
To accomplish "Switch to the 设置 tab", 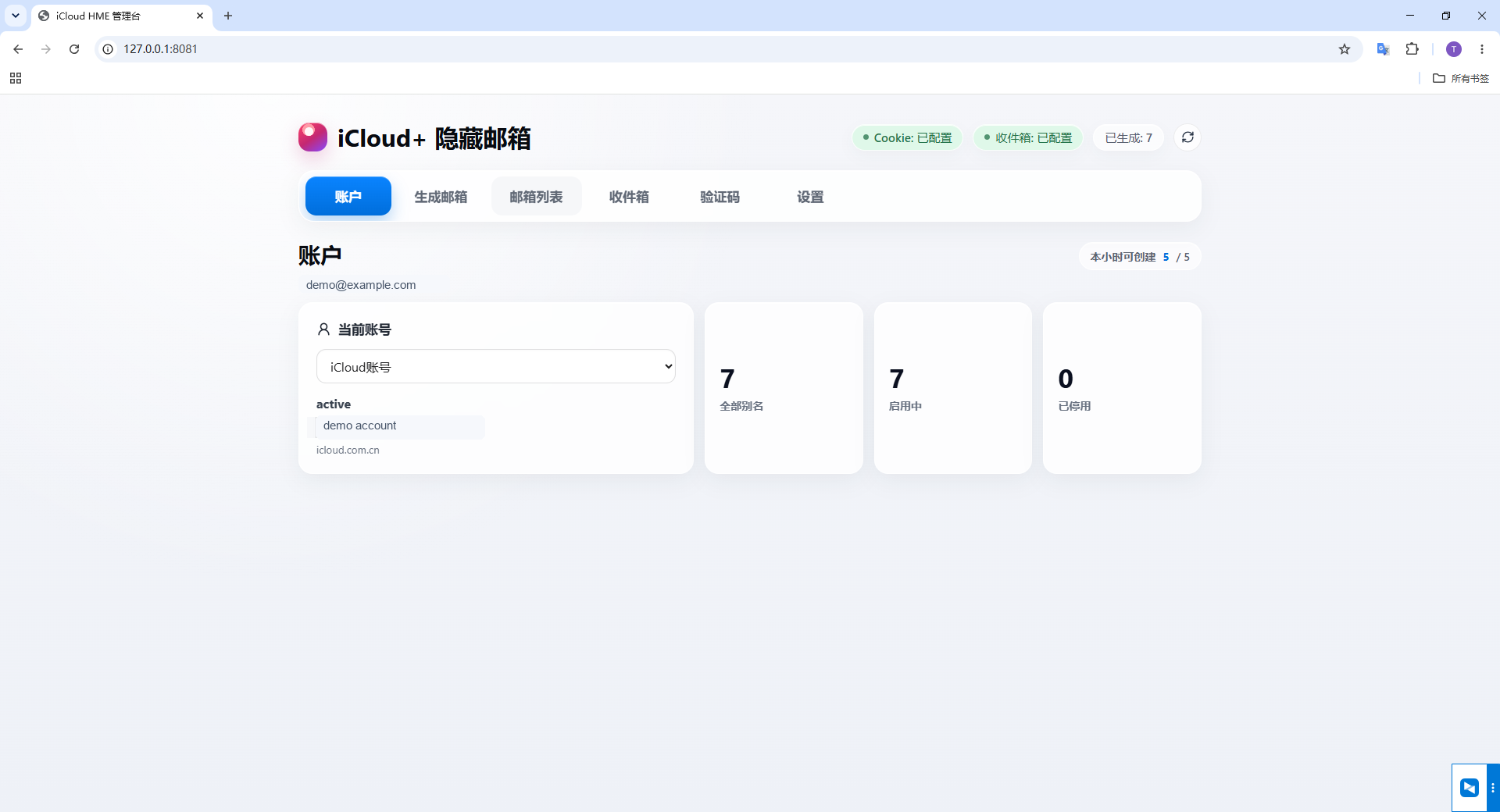I will (x=810, y=196).
